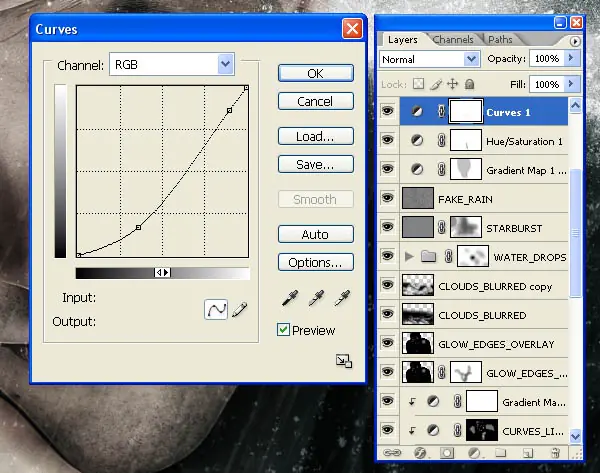Create new fill or adjustment layer

[x=474, y=453]
